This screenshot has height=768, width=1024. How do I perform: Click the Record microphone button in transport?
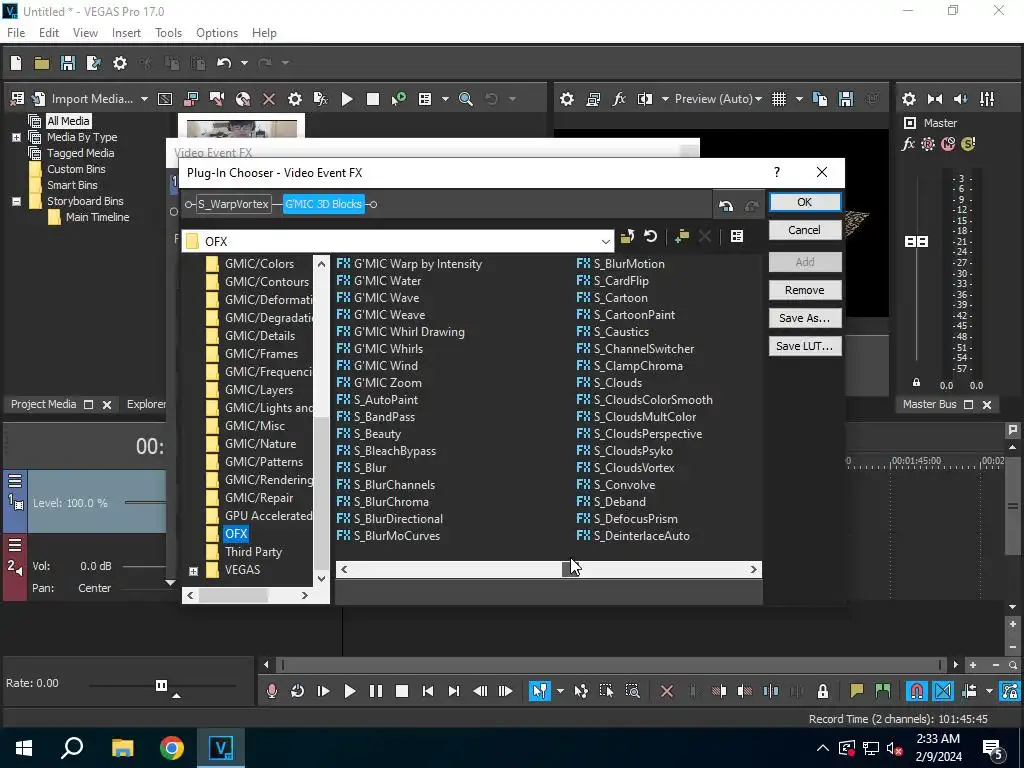coord(272,691)
